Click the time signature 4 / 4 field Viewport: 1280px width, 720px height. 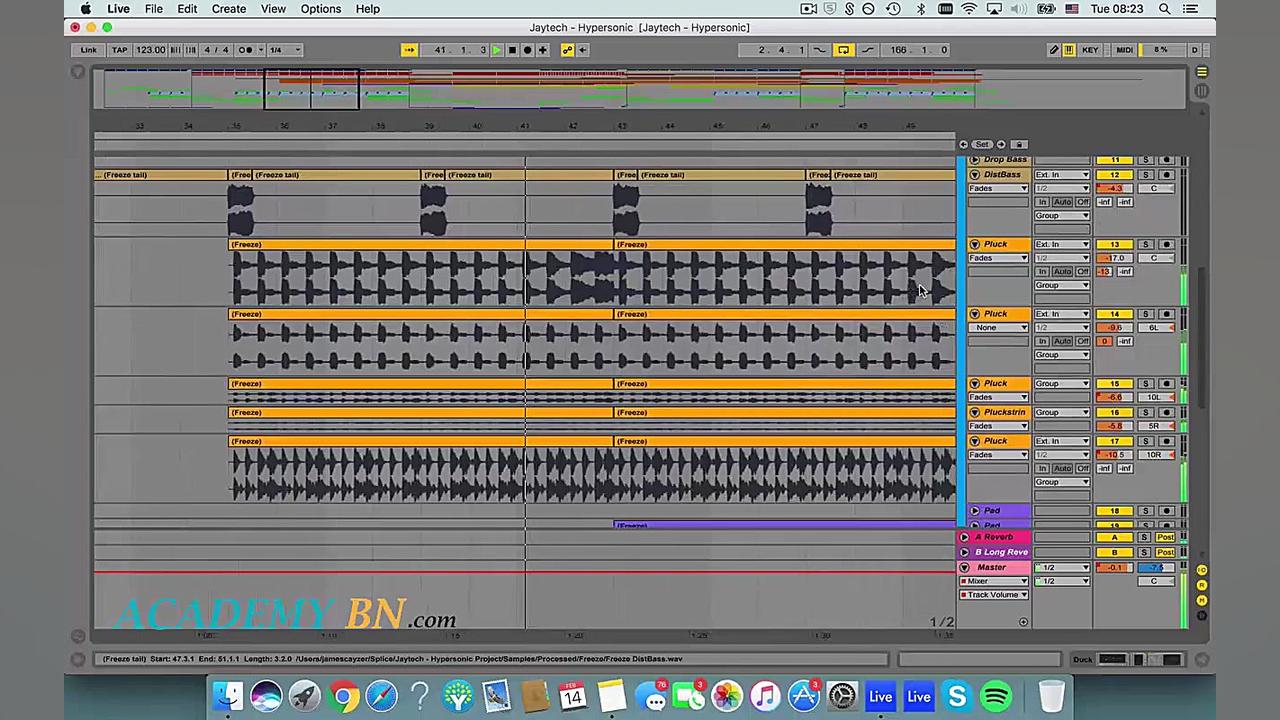click(216, 50)
